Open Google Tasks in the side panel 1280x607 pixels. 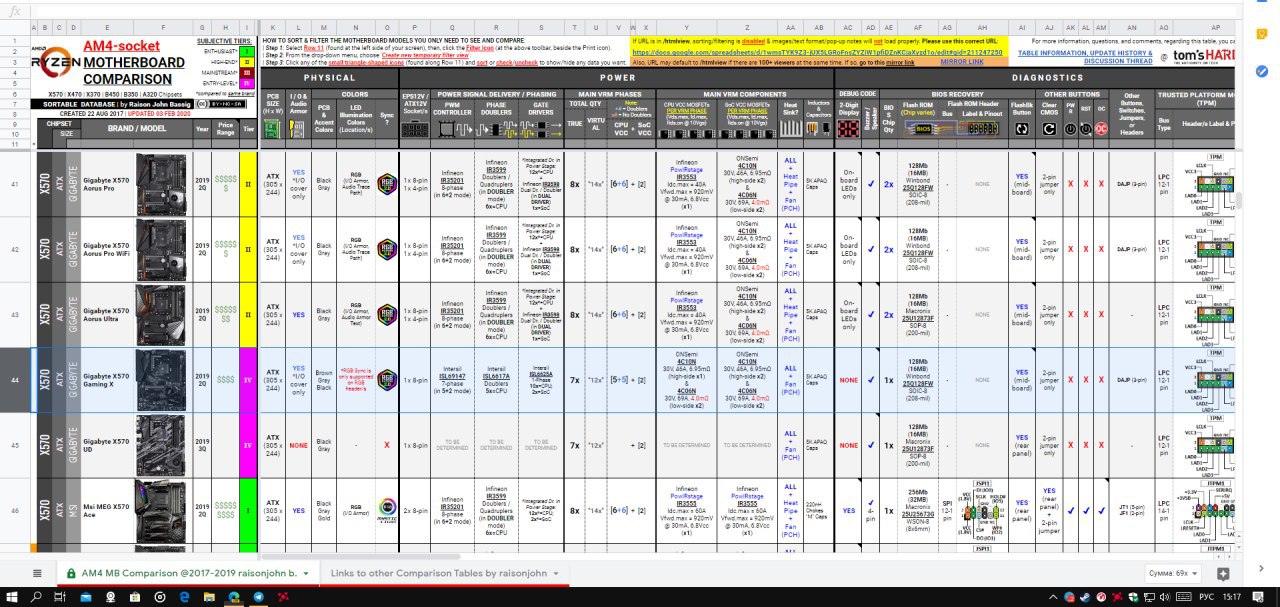point(1262,71)
